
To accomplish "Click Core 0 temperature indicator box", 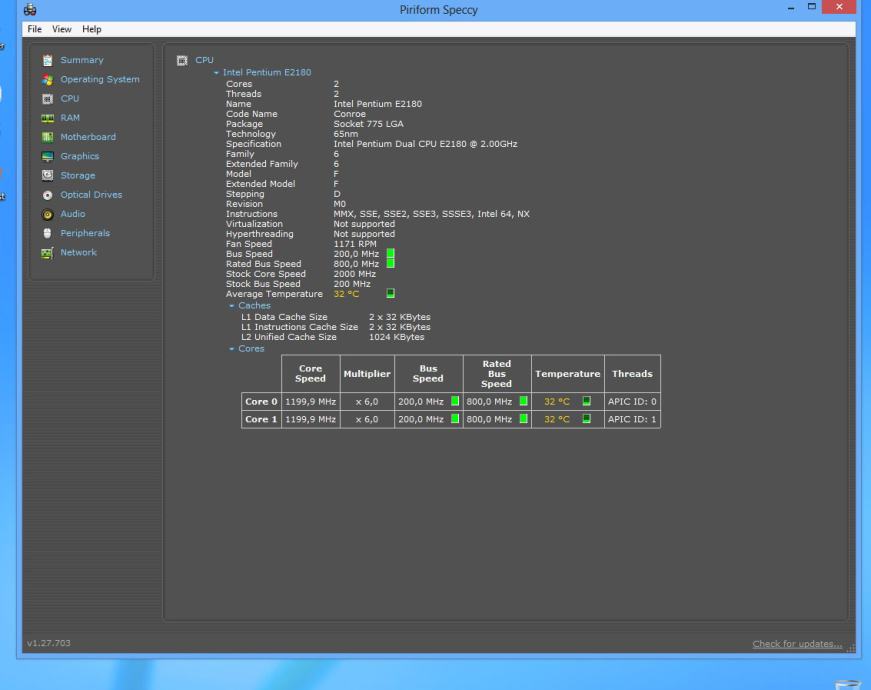I will tap(586, 401).
